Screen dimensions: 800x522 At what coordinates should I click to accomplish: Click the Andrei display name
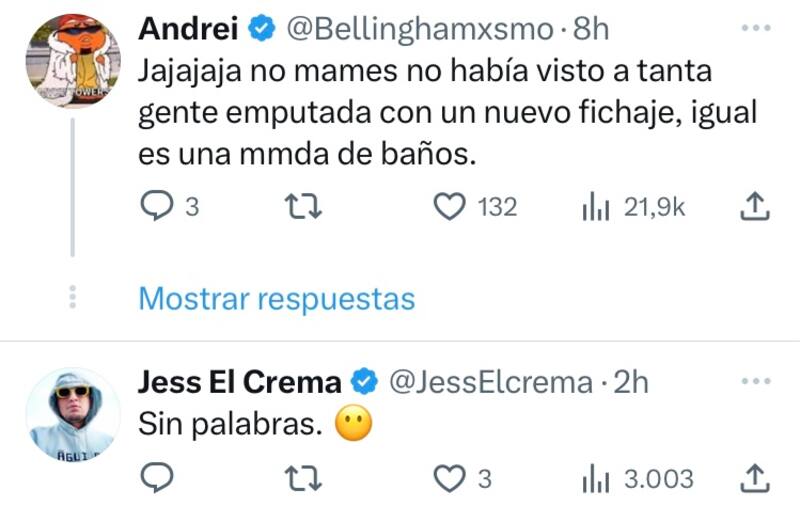(188, 30)
